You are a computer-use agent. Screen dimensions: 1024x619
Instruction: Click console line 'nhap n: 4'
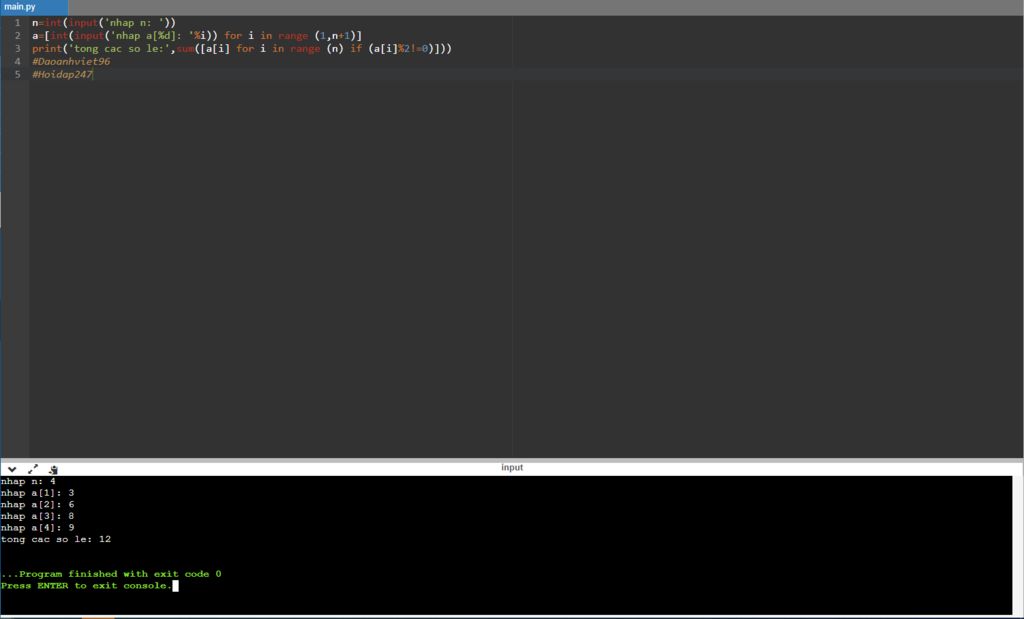tap(28, 481)
